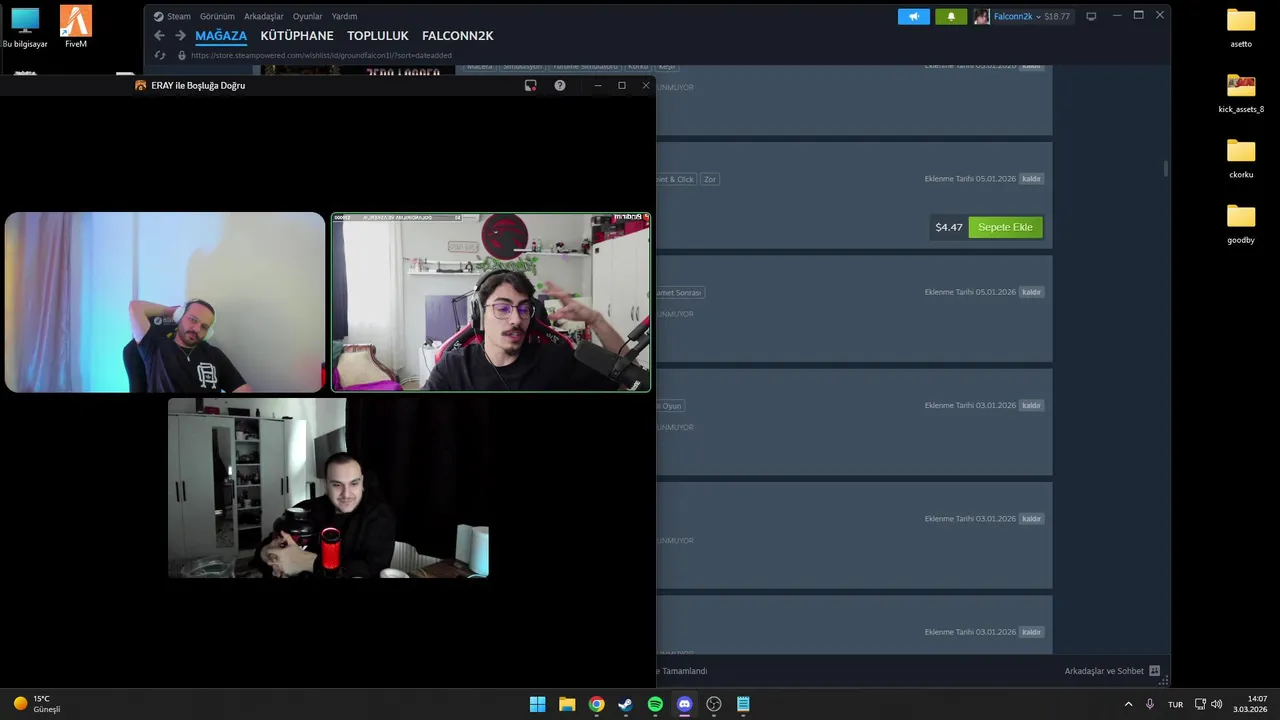Image resolution: width=1280 pixels, height=720 pixels.
Task: Open network settings in the system tray
Action: (1200, 704)
